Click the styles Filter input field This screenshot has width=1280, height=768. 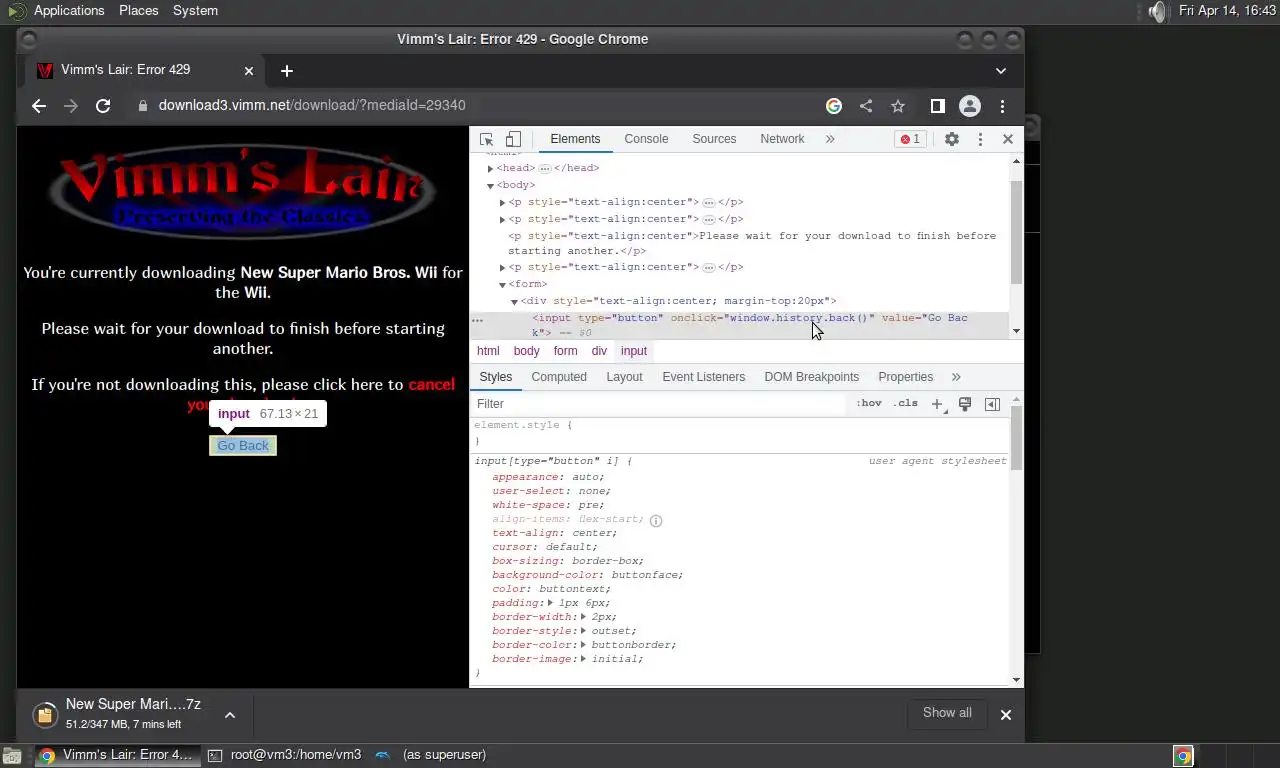click(660, 404)
